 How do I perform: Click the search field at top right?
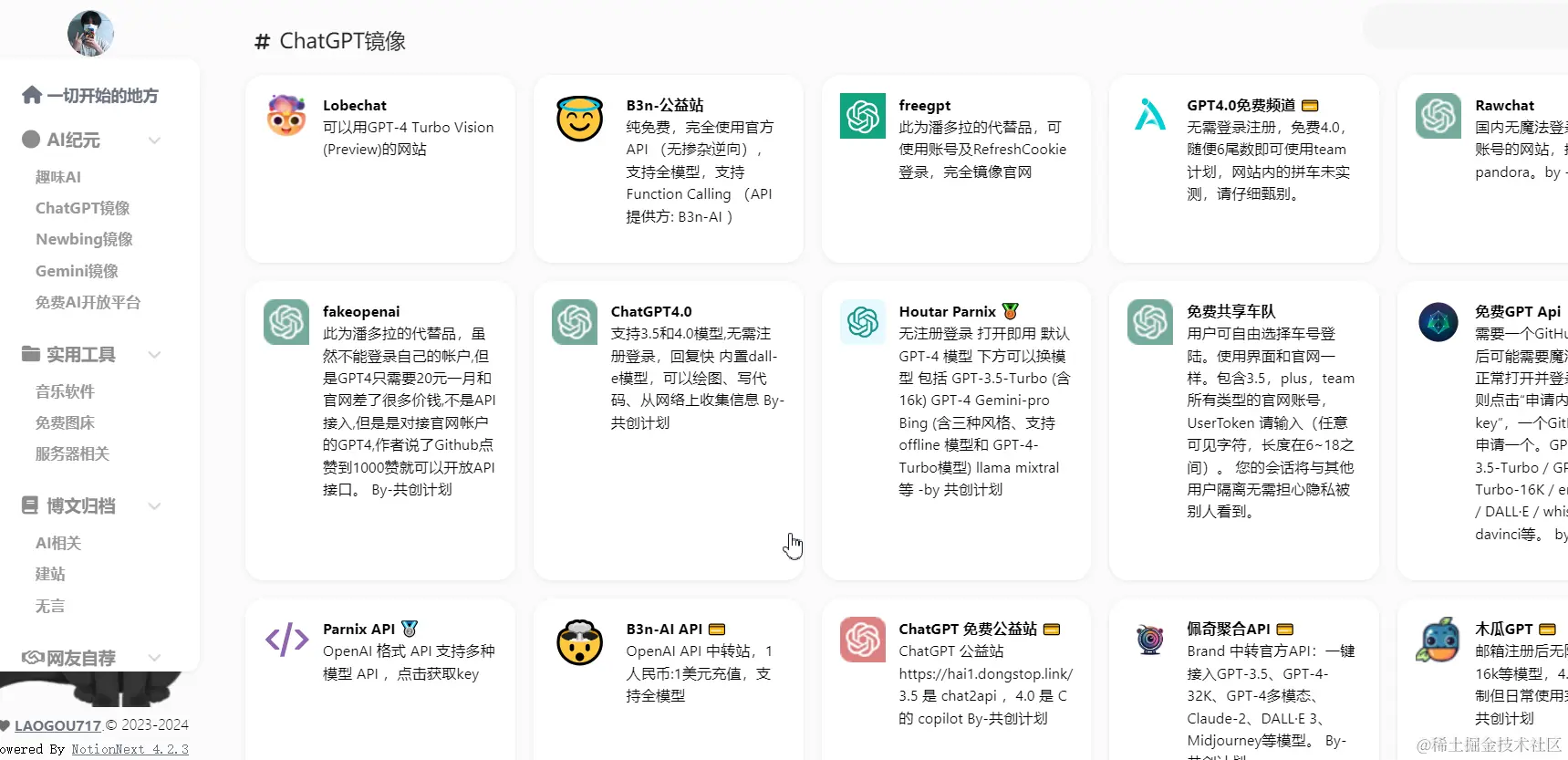tap(1465, 27)
